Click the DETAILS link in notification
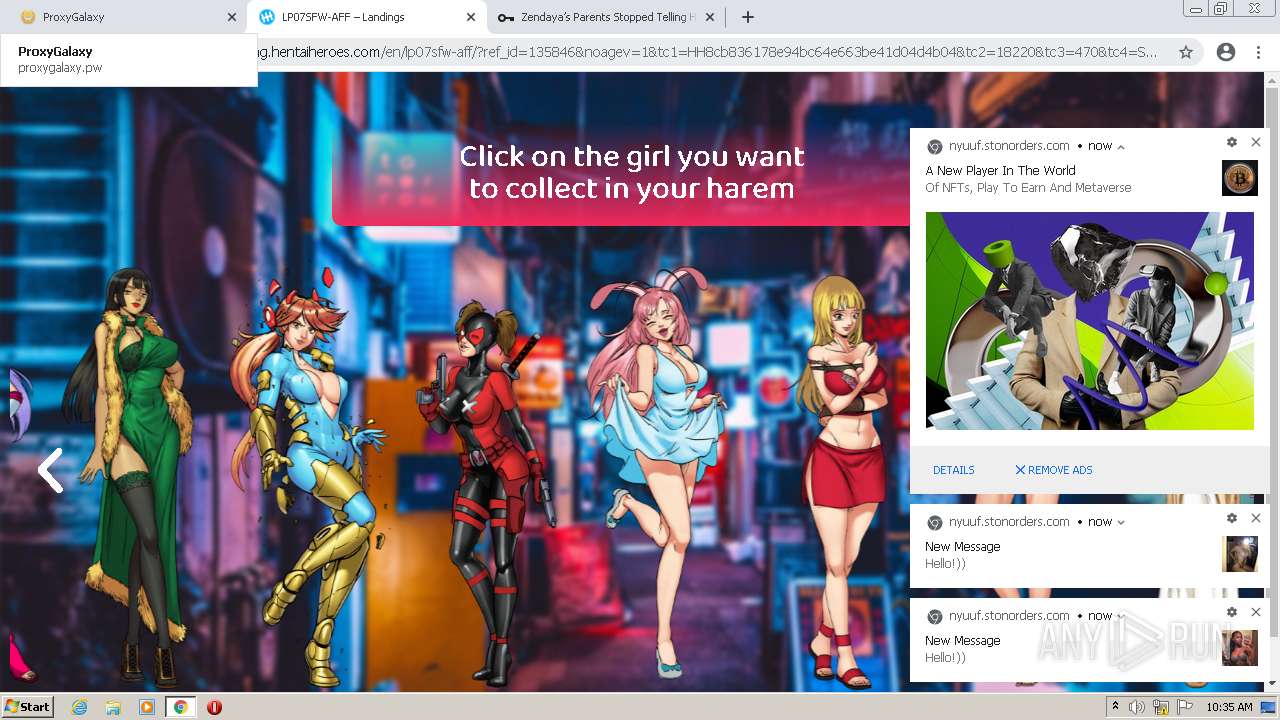 click(x=953, y=470)
